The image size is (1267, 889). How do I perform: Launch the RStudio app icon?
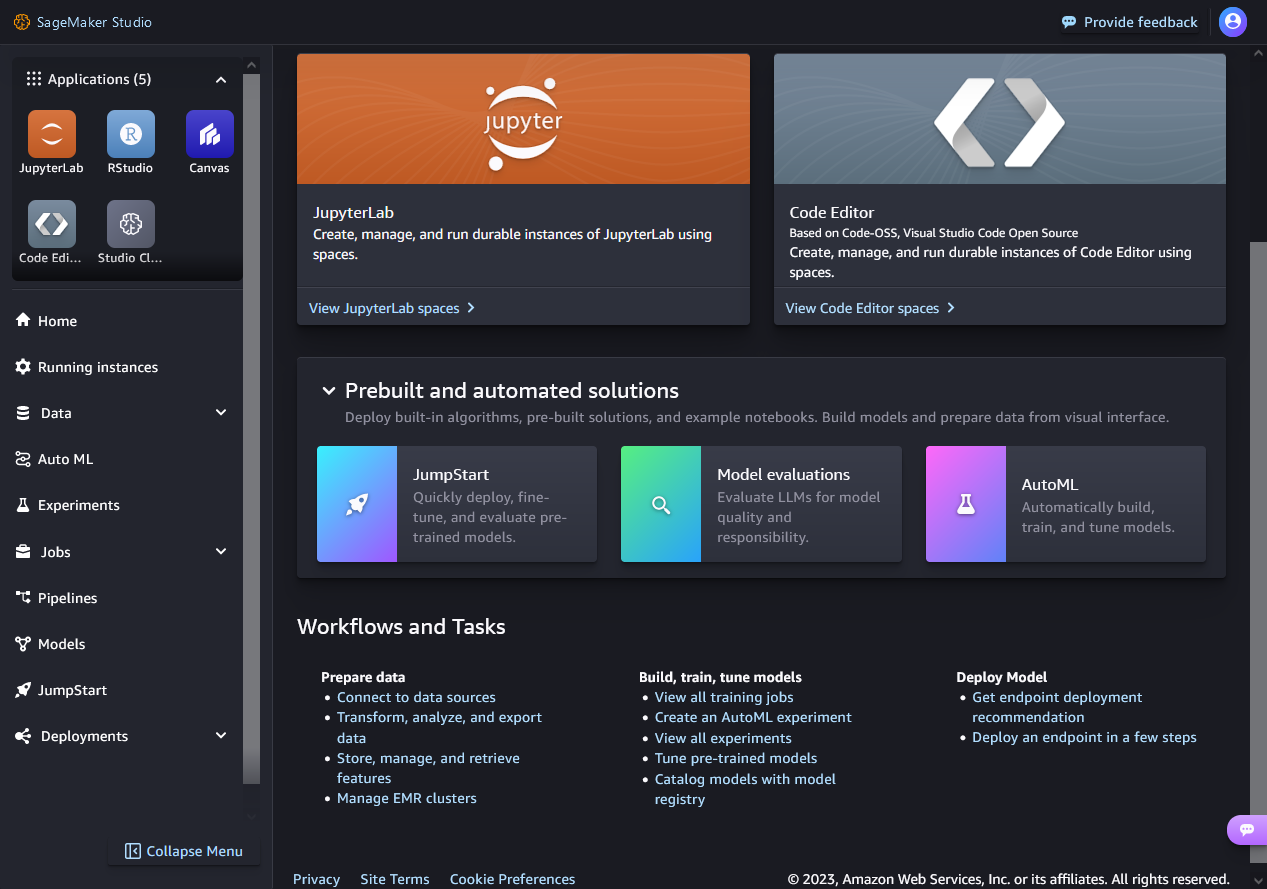(131, 134)
